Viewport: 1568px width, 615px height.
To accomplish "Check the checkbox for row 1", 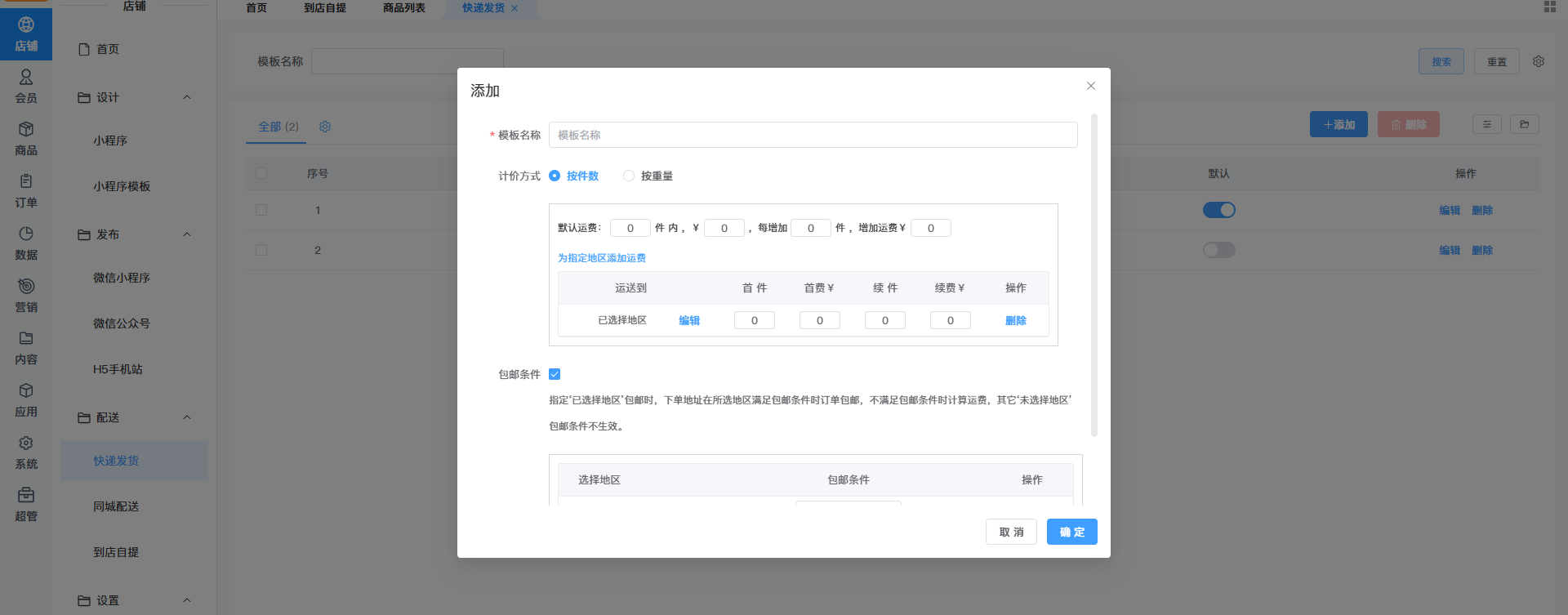I will click(261, 210).
